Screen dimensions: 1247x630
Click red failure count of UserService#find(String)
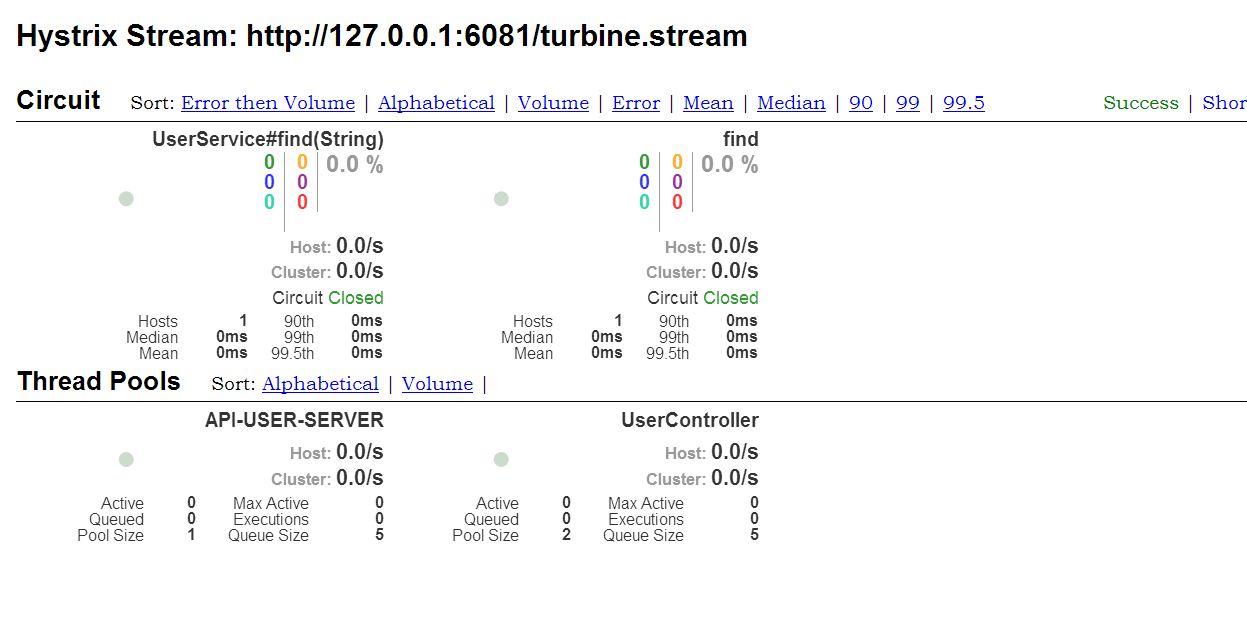[x=302, y=203]
